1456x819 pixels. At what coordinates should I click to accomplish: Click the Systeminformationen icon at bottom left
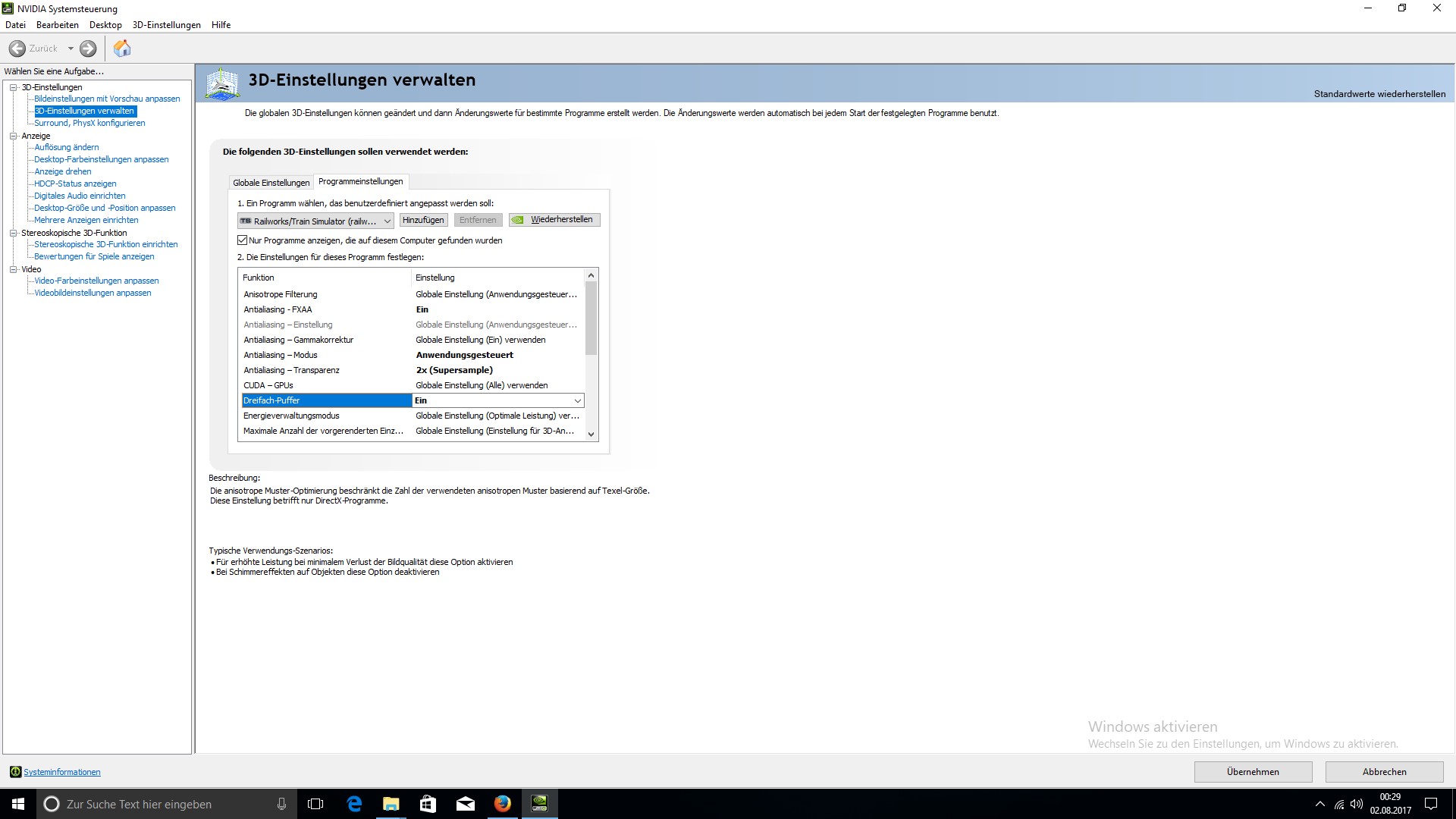coord(15,772)
